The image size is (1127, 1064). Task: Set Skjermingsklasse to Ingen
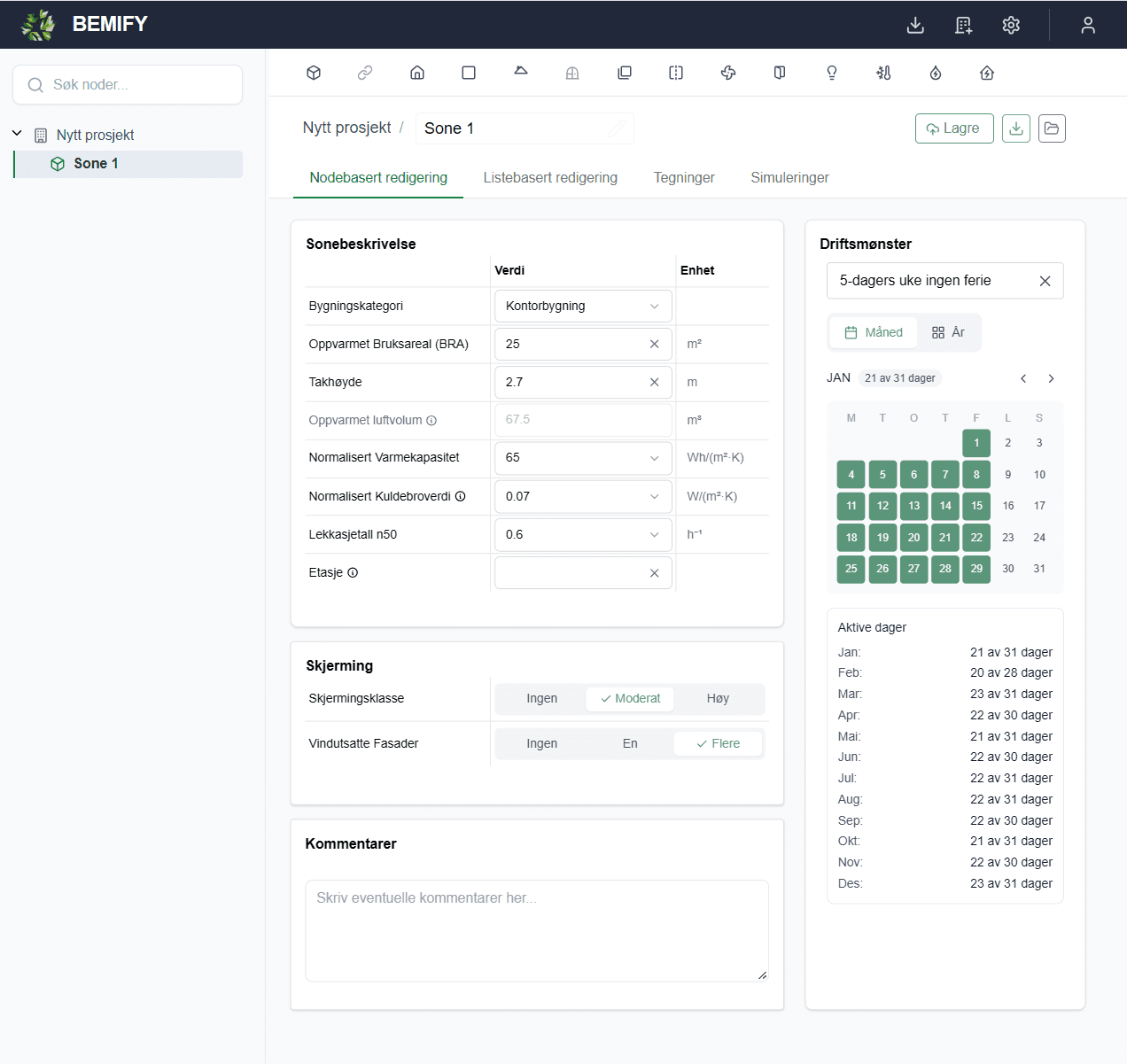542,698
